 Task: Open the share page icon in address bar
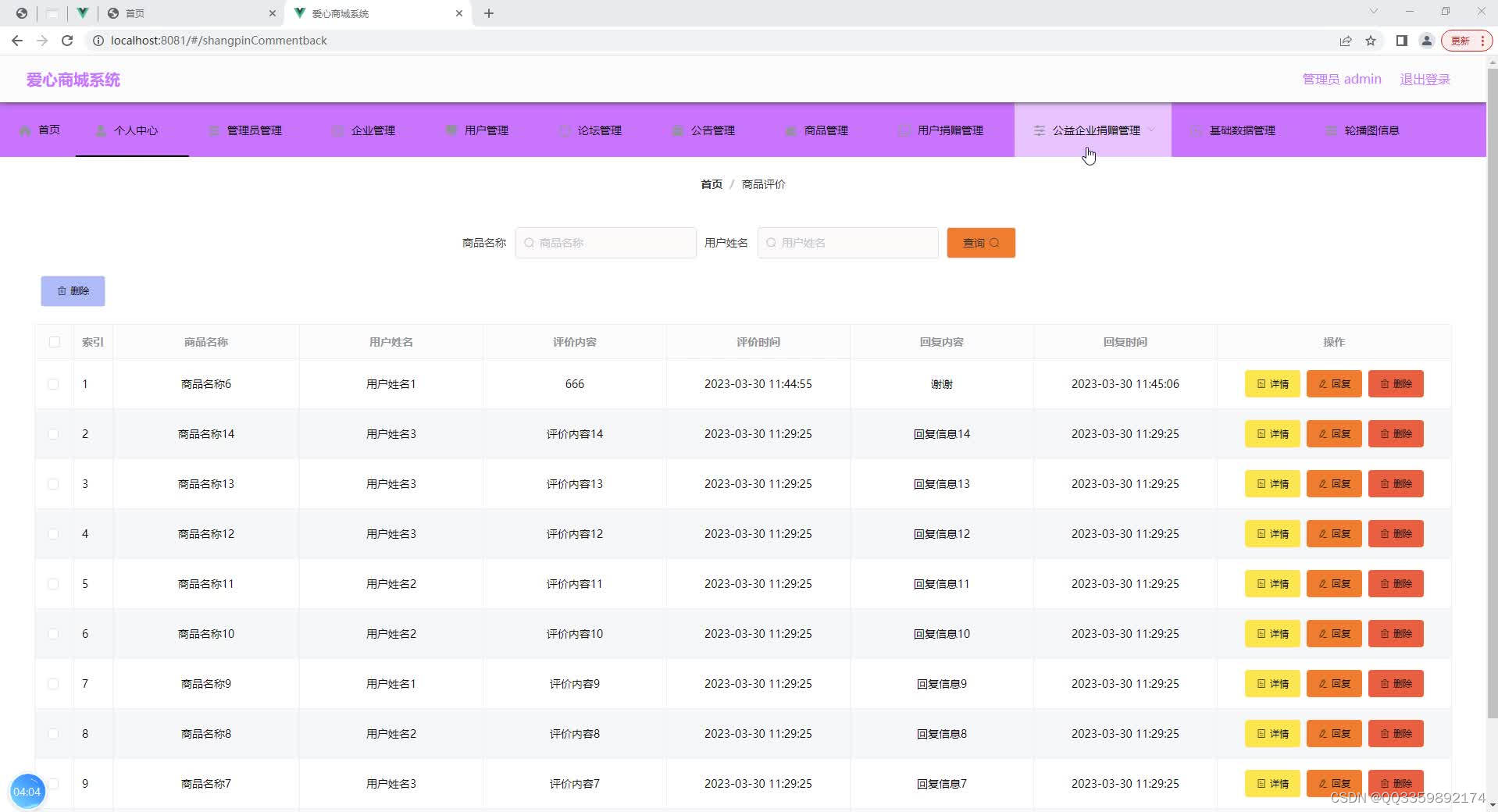1346,41
